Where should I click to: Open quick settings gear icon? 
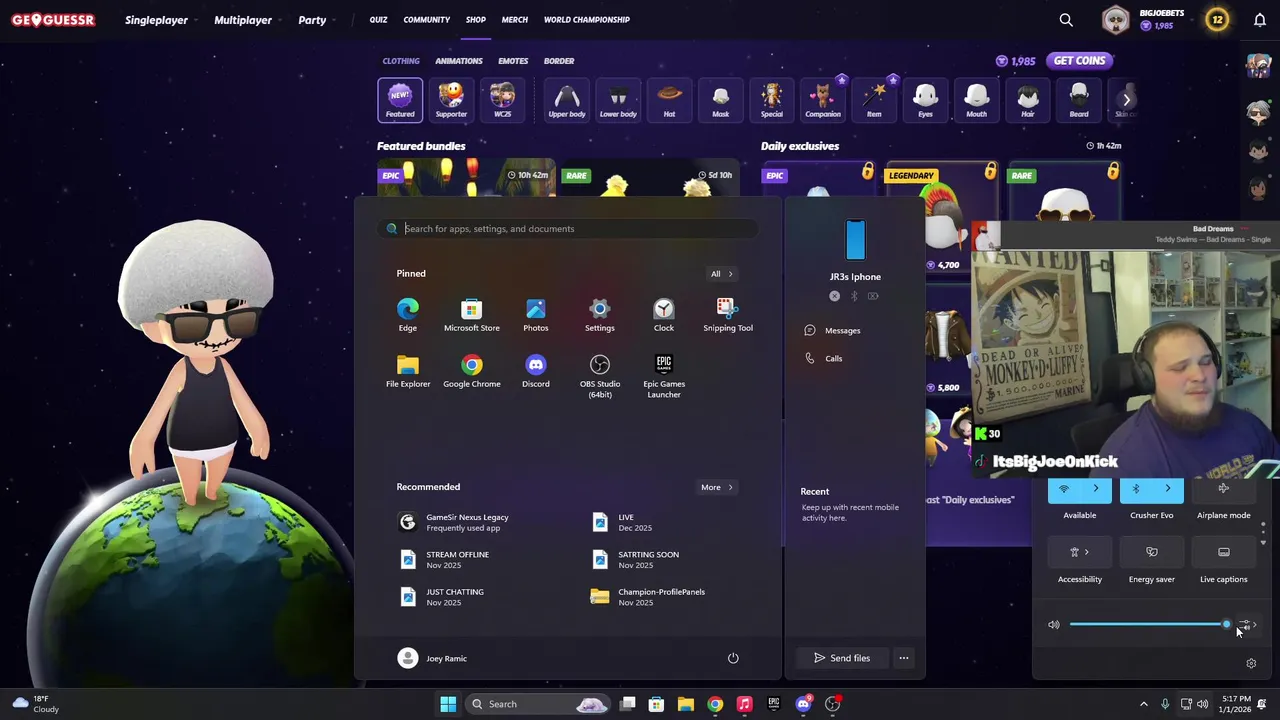click(x=1251, y=663)
